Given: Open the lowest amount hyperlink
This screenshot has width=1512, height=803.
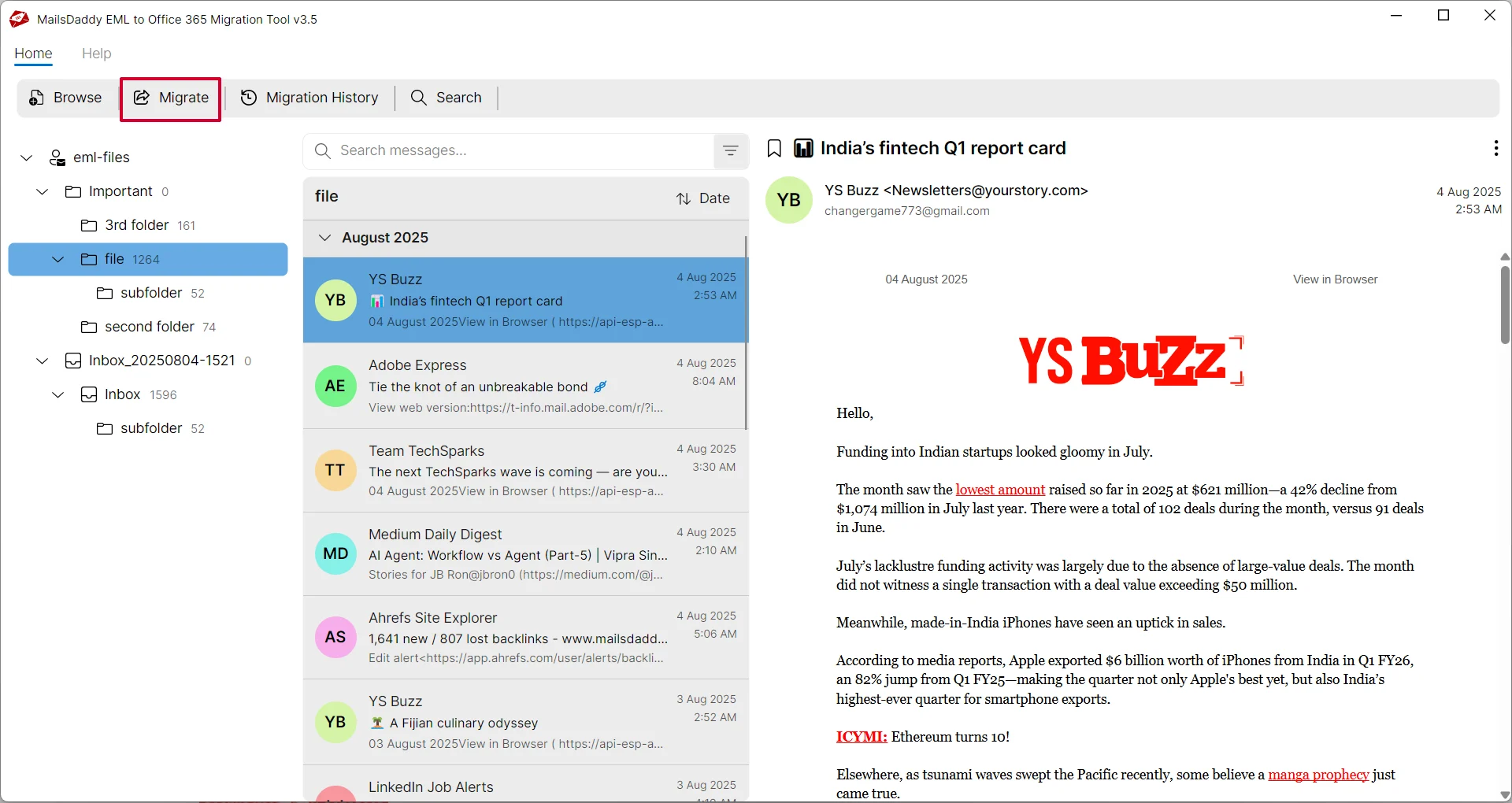Looking at the screenshot, I should tap(1000, 489).
